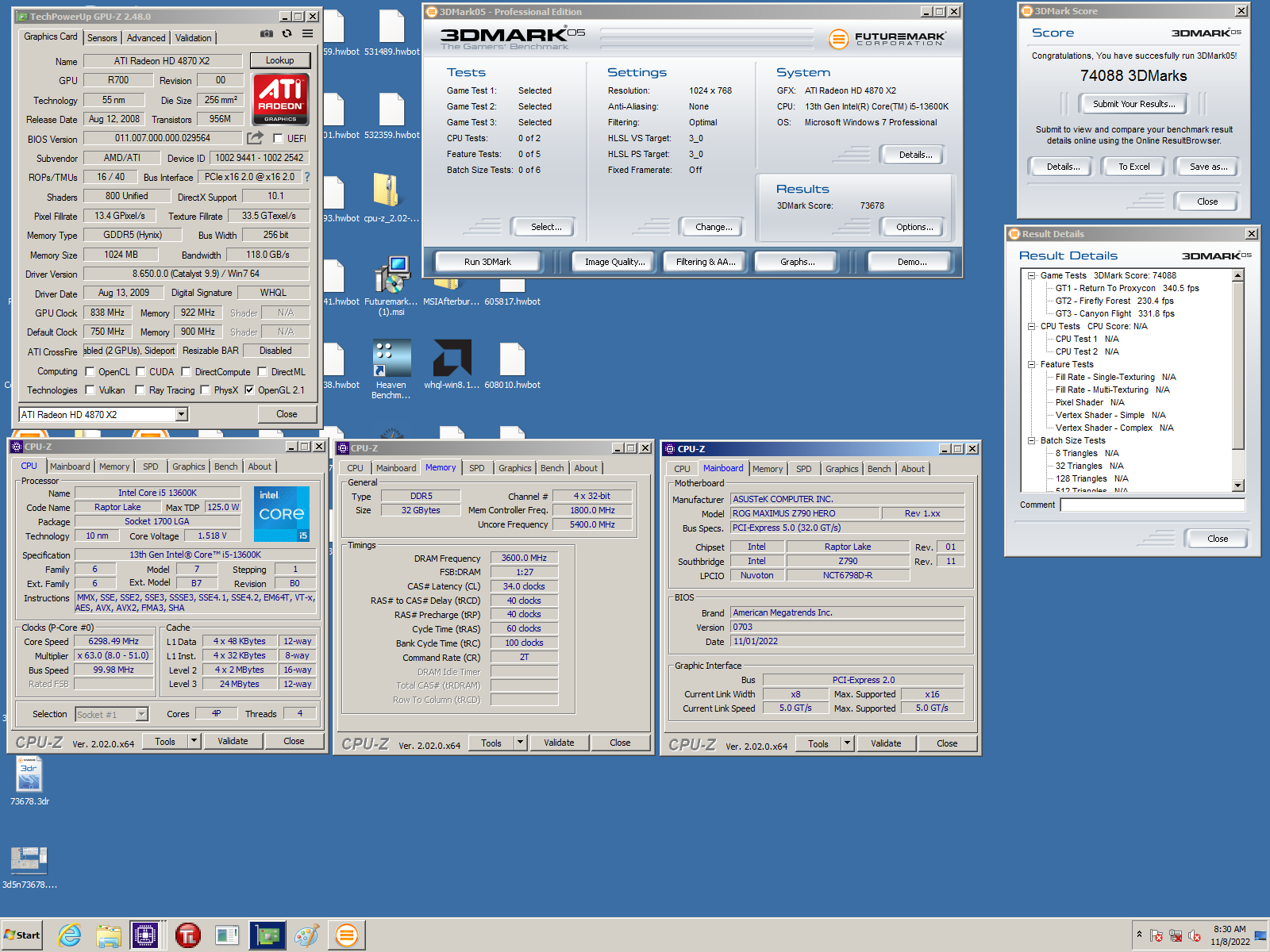1270x952 pixels.
Task: Open Tools dropdown arrow in CPU-Z Mainboard window
Action: [x=847, y=743]
